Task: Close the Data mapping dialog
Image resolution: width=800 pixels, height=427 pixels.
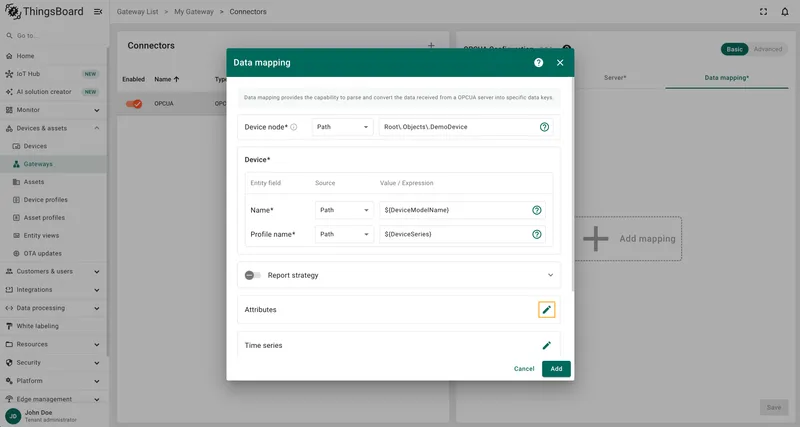Action: click(560, 62)
